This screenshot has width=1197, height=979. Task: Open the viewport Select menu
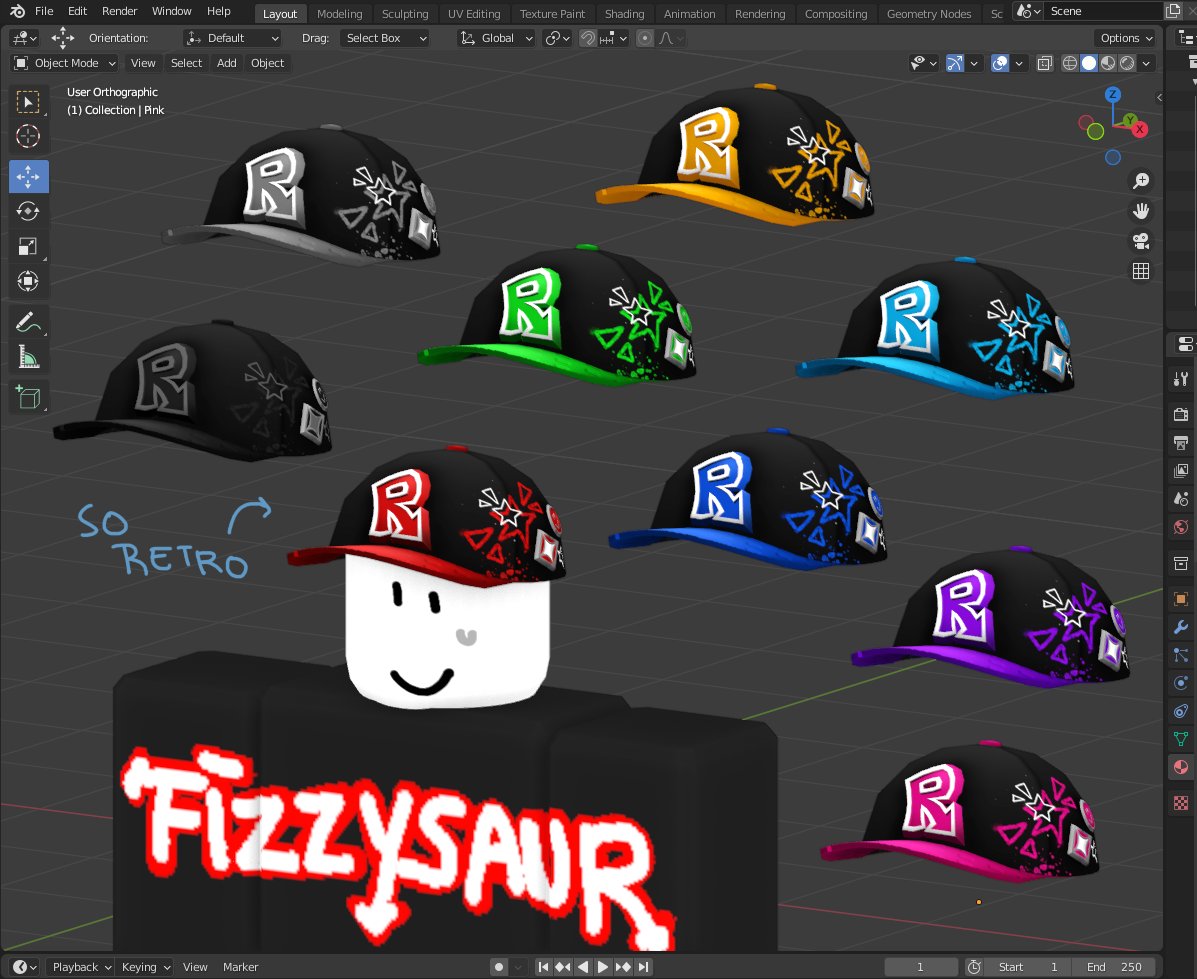click(186, 63)
